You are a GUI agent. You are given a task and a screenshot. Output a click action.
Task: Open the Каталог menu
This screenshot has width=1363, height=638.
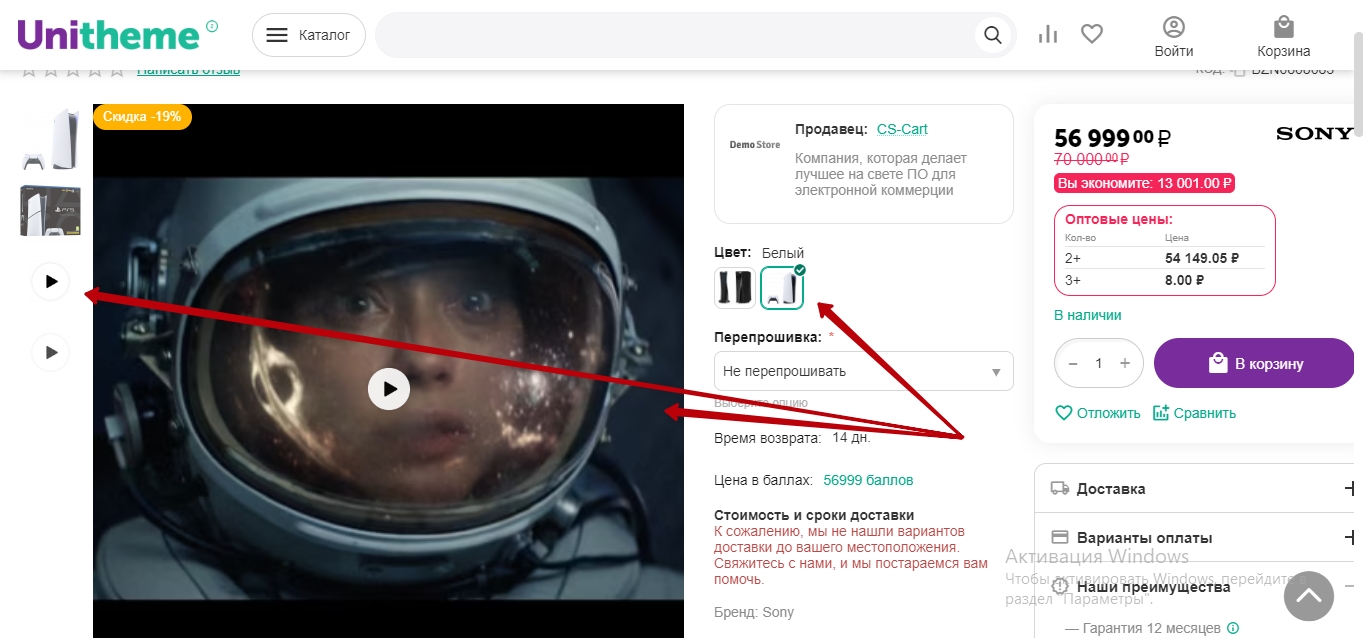tap(309, 35)
